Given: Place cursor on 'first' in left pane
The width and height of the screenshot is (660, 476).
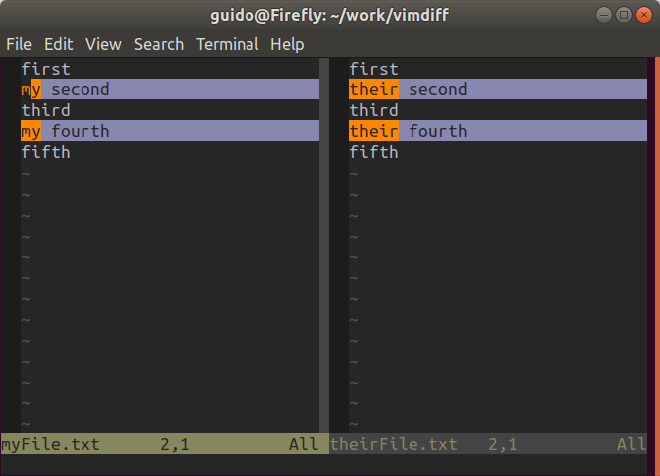Looking at the screenshot, I should tap(46, 69).
